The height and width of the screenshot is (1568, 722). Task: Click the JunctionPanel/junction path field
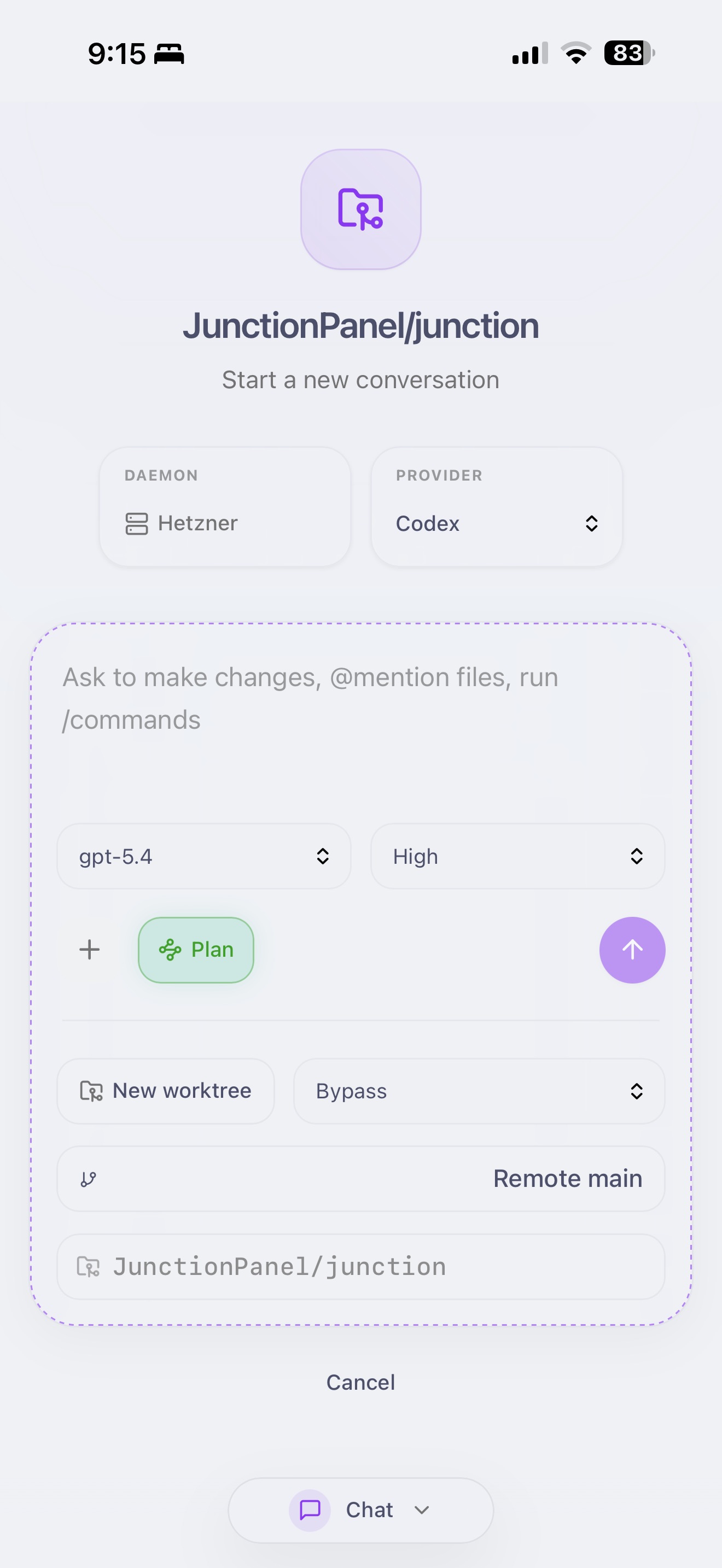coord(361,1266)
